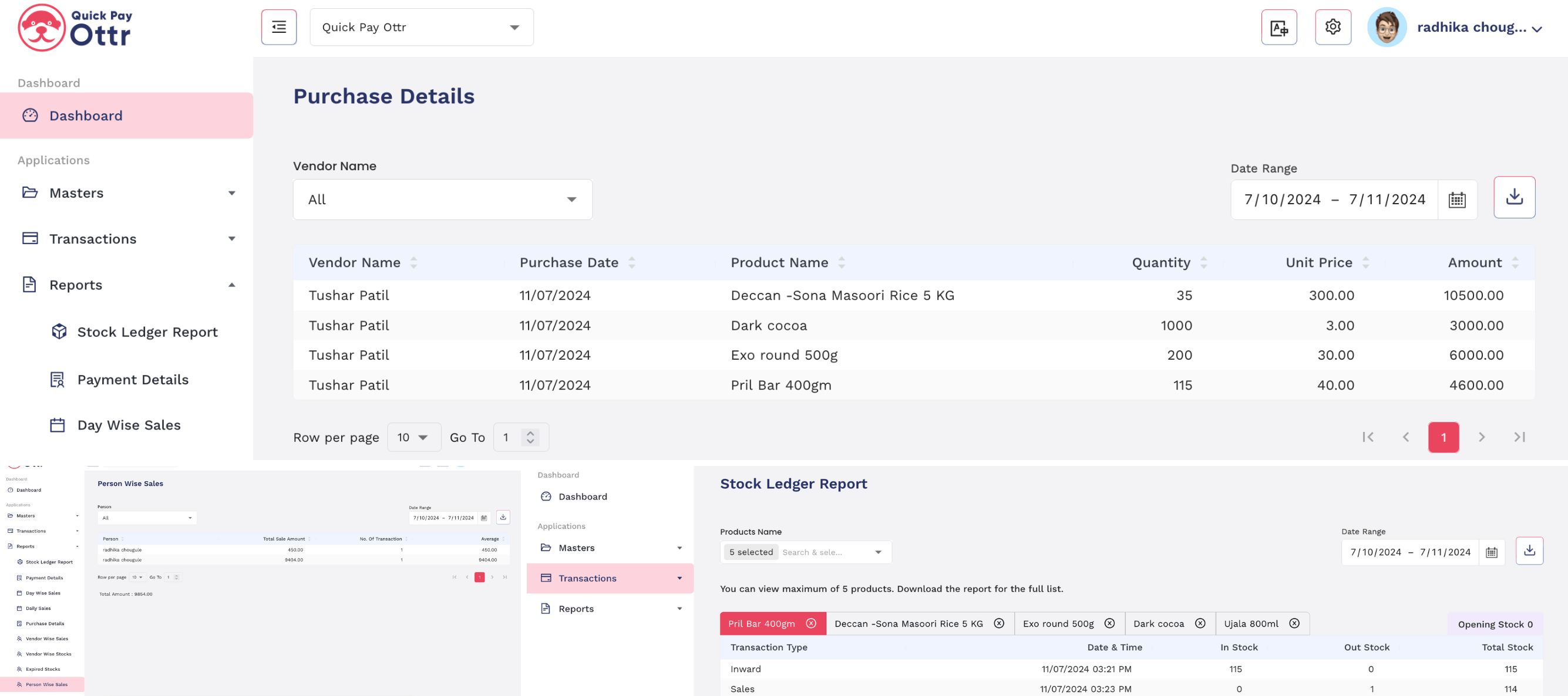The width and height of the screenshot is (1568, 696).
Task: Click Go To page stepper in Purchase Details
Action: [x=530, y=437]
